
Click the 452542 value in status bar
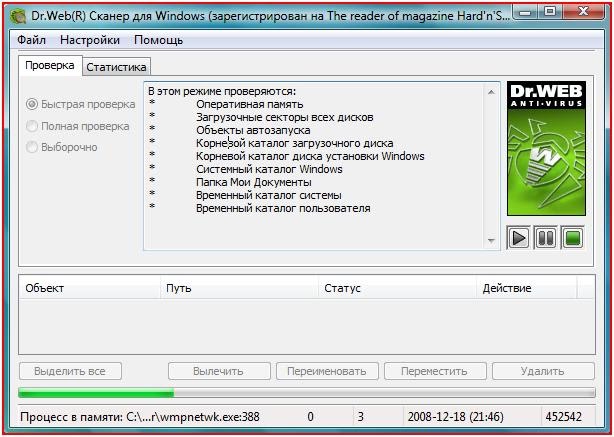pyautogui.click(x=563, y=417)
